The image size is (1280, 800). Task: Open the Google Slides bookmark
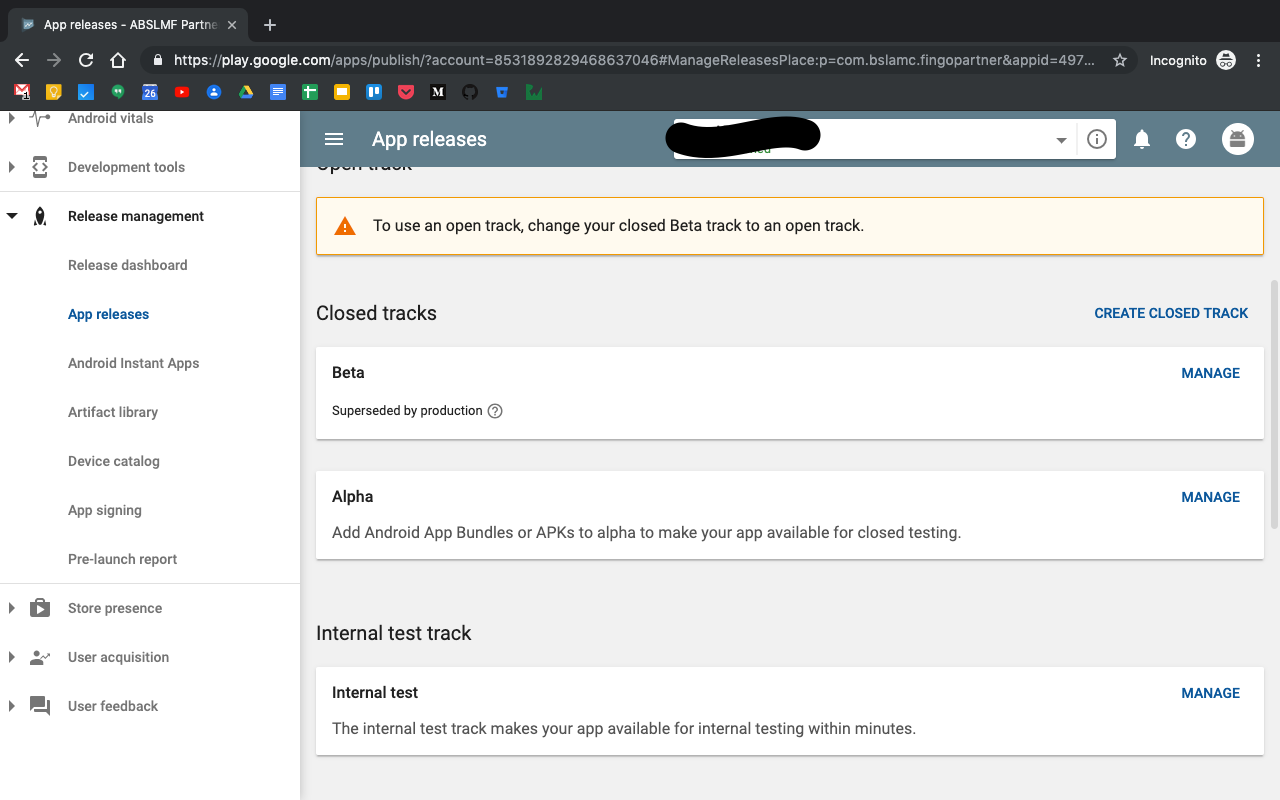[x=342, y=92]
